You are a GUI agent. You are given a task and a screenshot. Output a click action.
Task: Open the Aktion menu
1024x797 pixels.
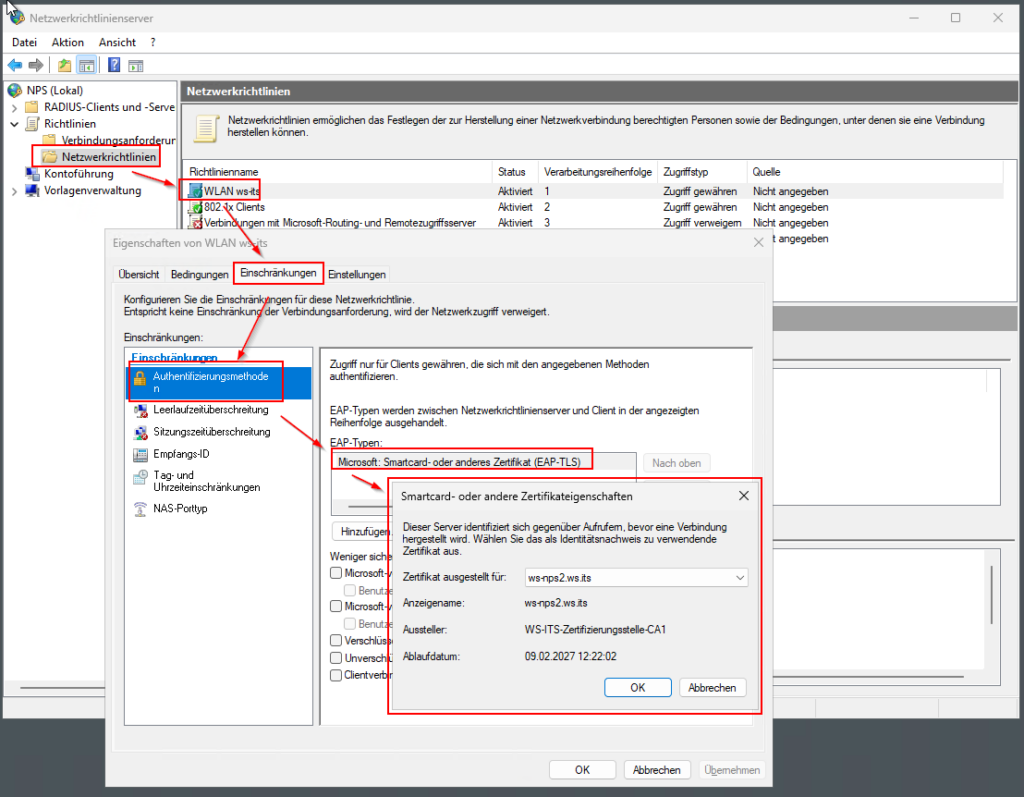[x=68, y=42]
